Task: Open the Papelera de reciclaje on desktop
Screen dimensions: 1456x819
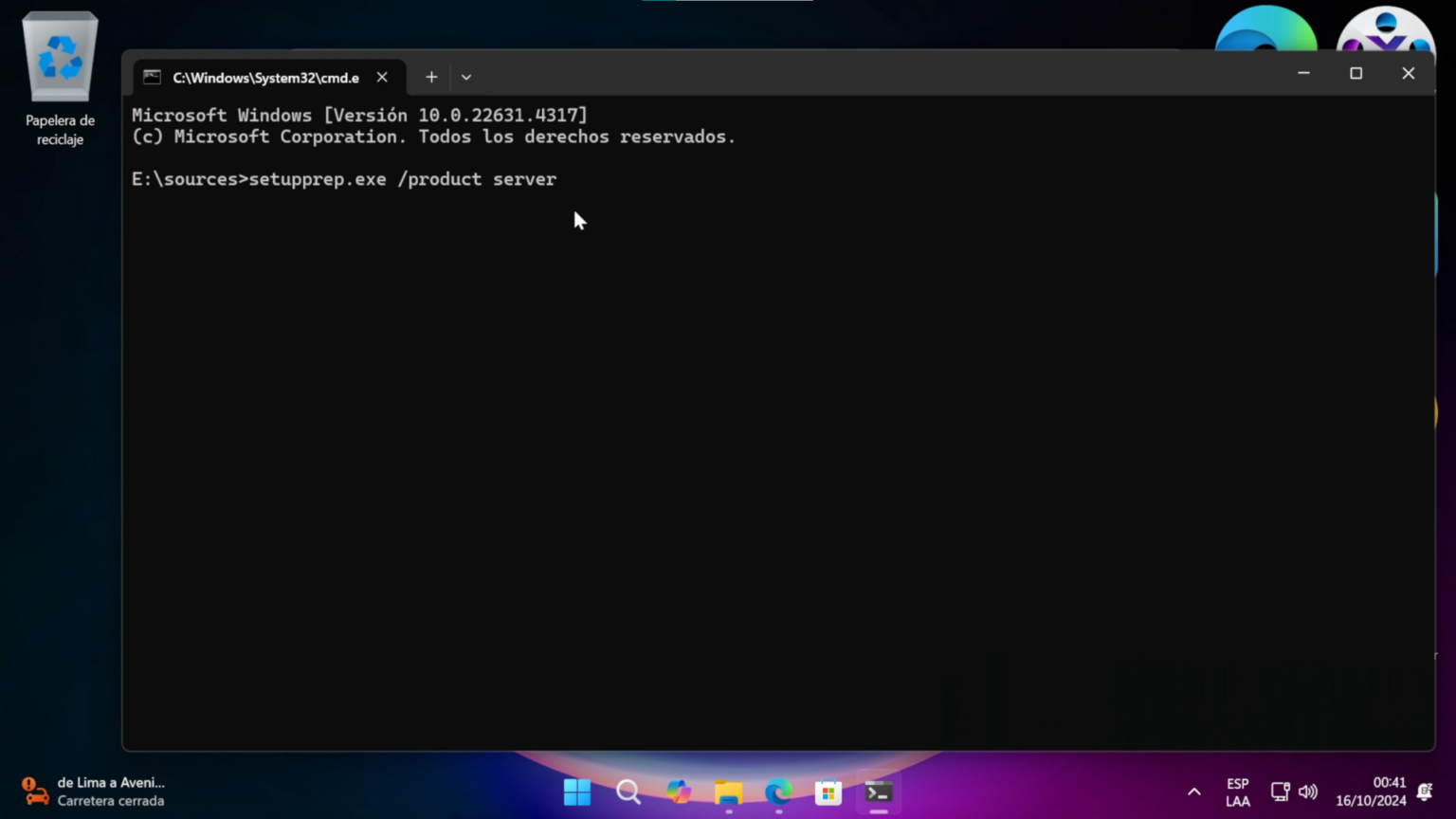Action: click(x=59, y=57)
